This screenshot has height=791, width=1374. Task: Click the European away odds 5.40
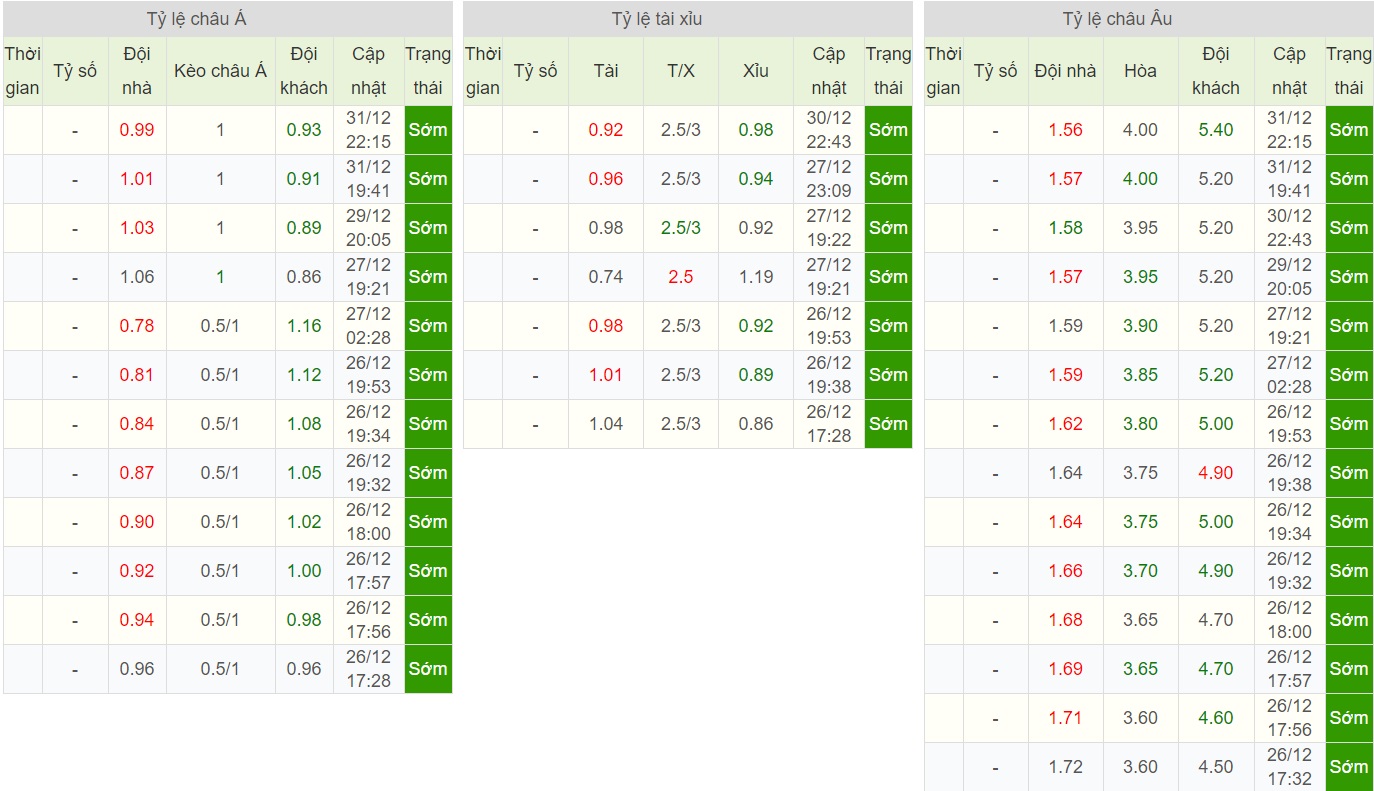pos(1216,130)
